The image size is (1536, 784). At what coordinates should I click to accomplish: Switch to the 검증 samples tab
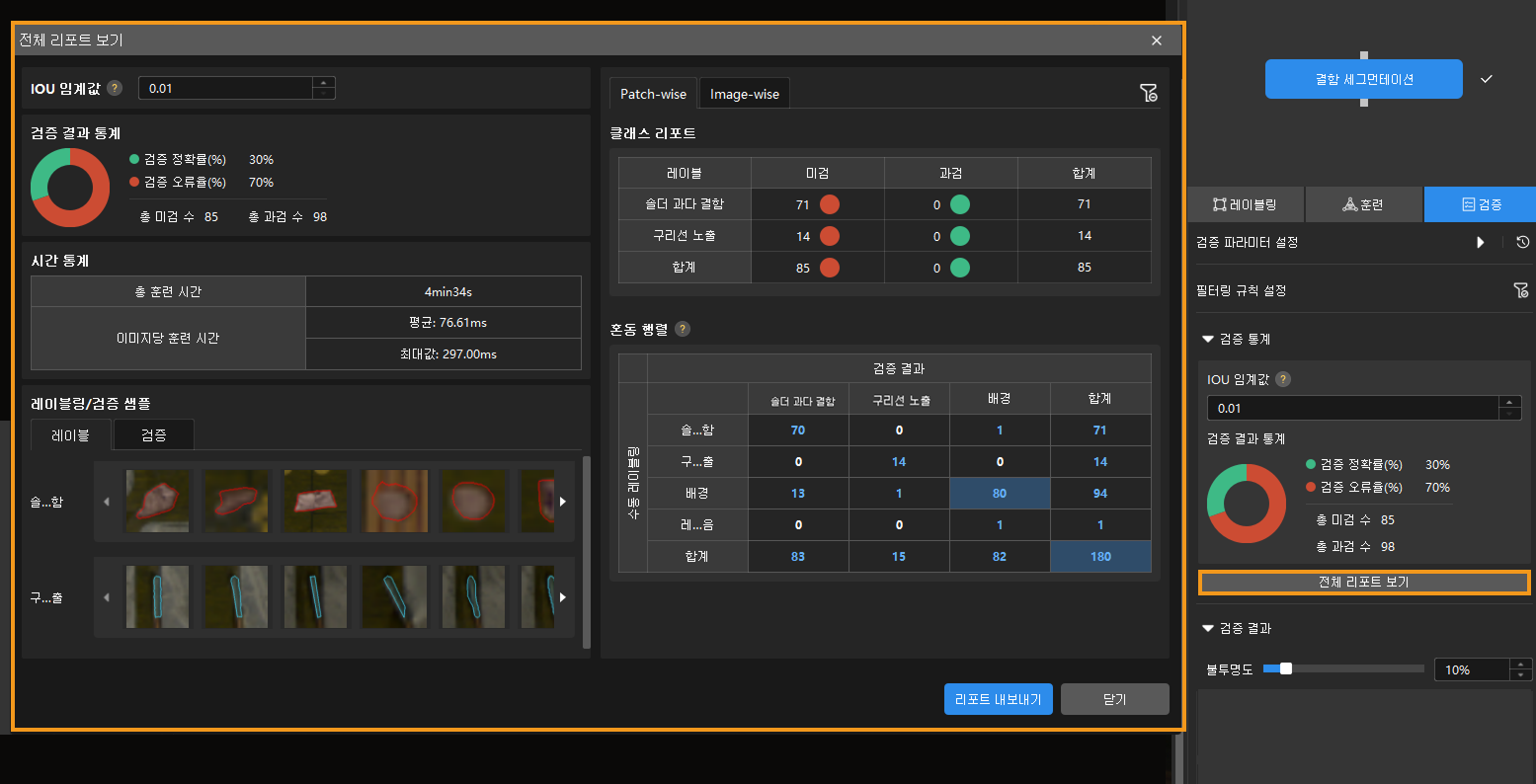click(x=153, y=434)
